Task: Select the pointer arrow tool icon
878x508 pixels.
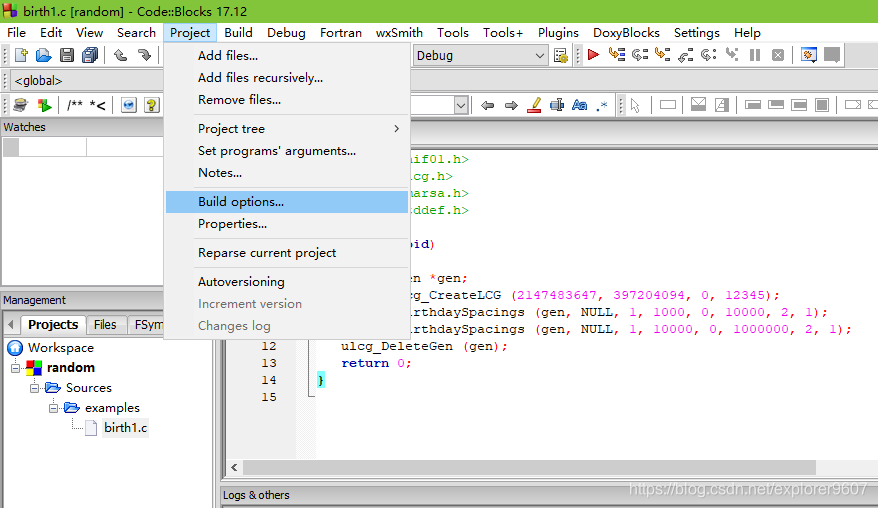Action: coord(635,105)
